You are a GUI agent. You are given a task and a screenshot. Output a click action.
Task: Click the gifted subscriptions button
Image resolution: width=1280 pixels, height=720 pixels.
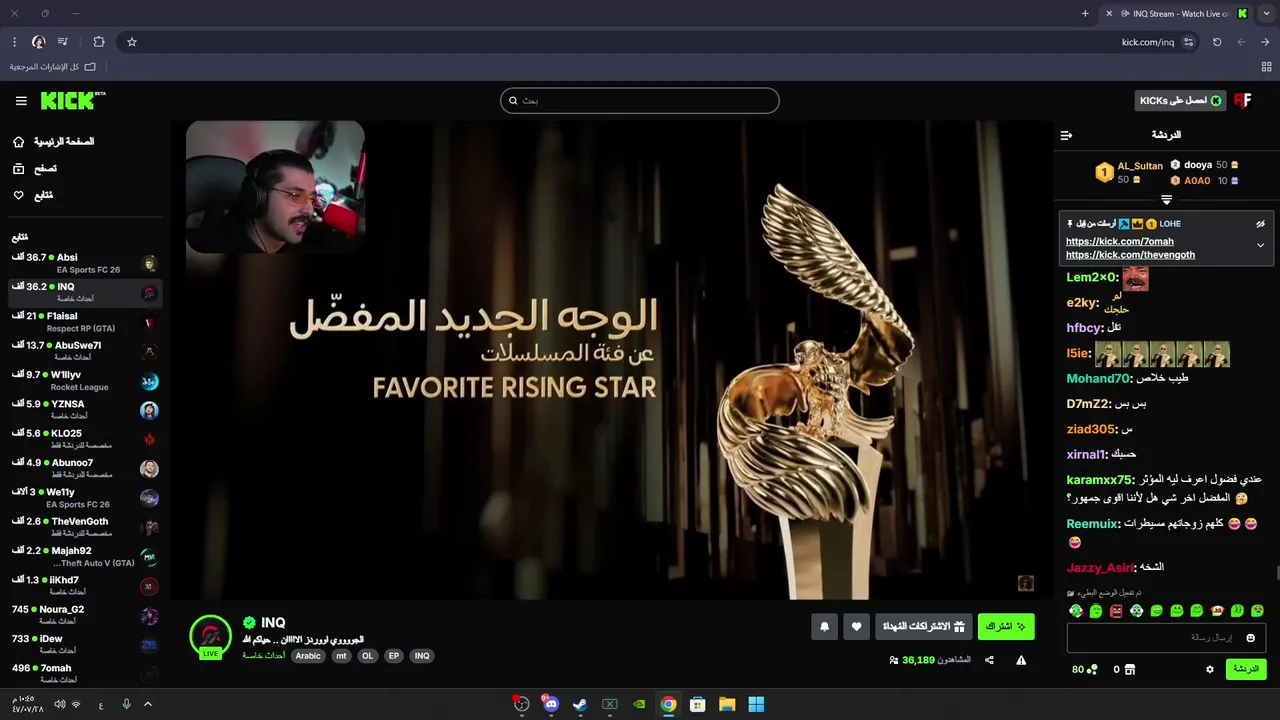pos(924,627)
